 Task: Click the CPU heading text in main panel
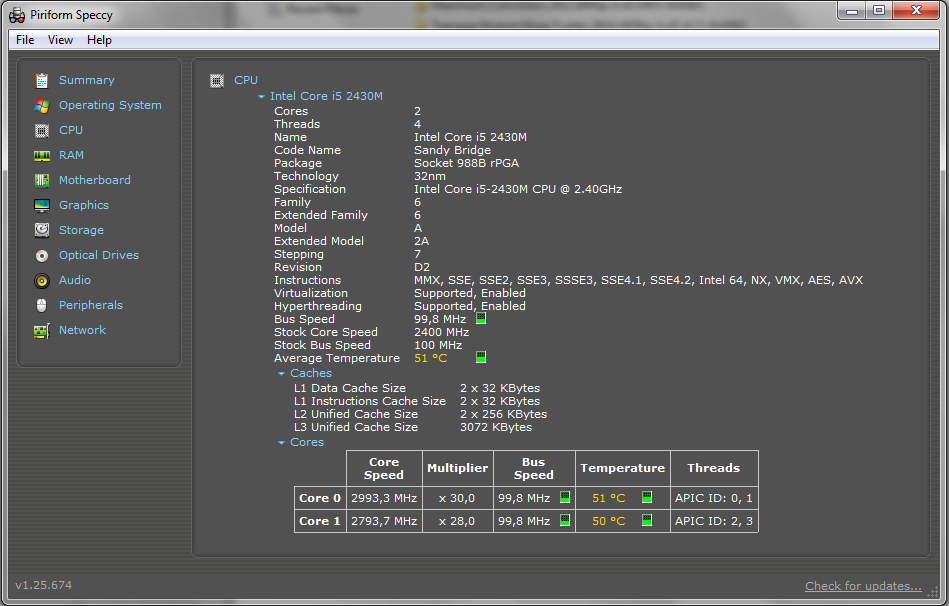(246, 80)
